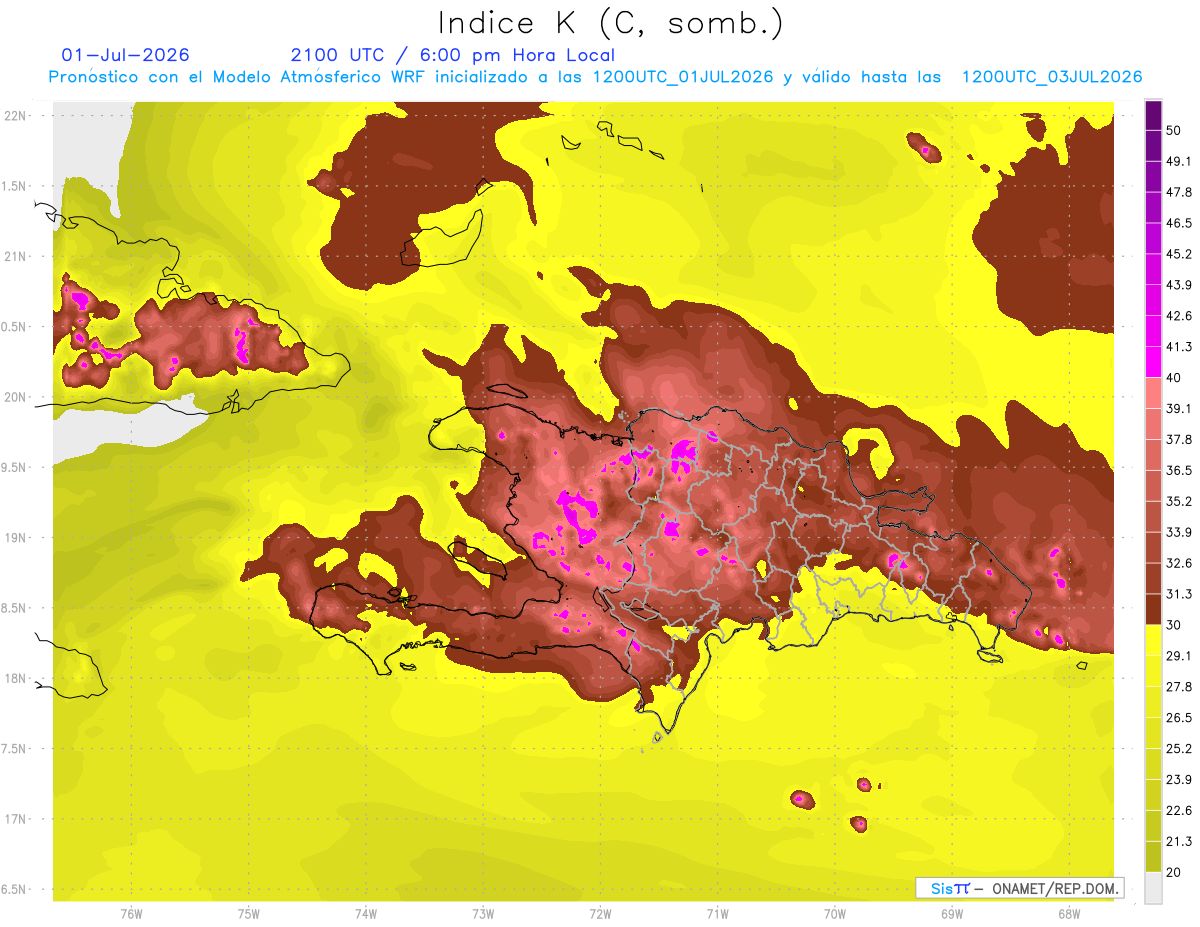Click the '69W' longitude label

click(951, 915)
